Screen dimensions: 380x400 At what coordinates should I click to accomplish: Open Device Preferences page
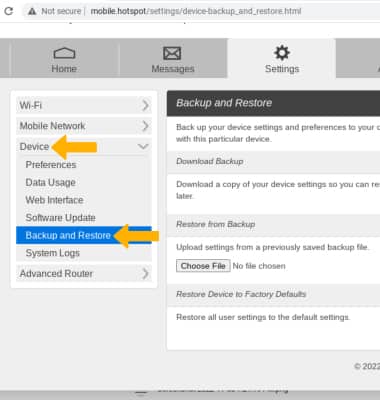coord(51,165)
